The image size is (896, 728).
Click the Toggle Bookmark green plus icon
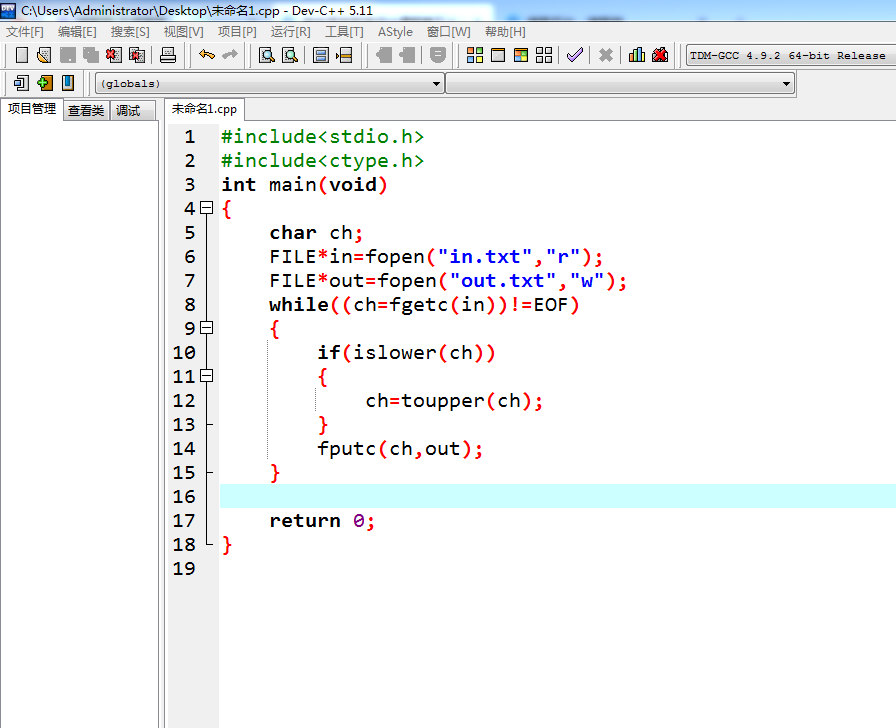point(45,83)
